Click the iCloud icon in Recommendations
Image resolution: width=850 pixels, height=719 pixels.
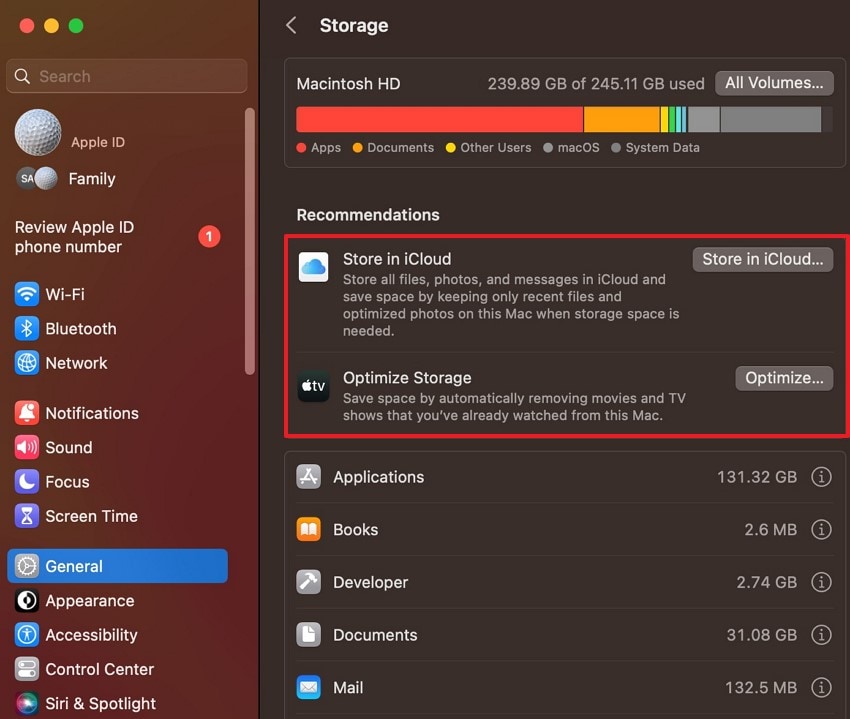pyautogui.click(x=313, y=267)
